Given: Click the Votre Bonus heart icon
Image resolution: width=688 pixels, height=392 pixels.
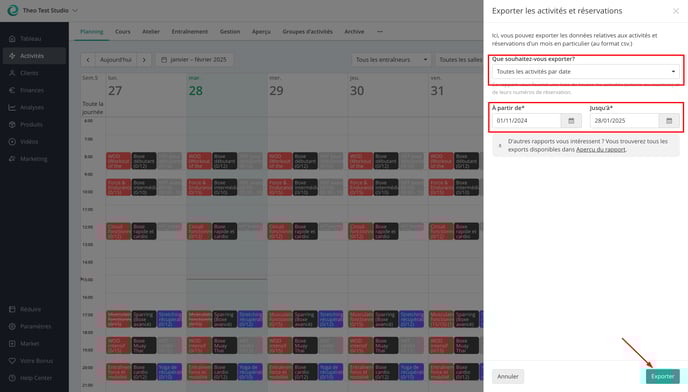Looking at the screenshot, I should tap(12, 360).
